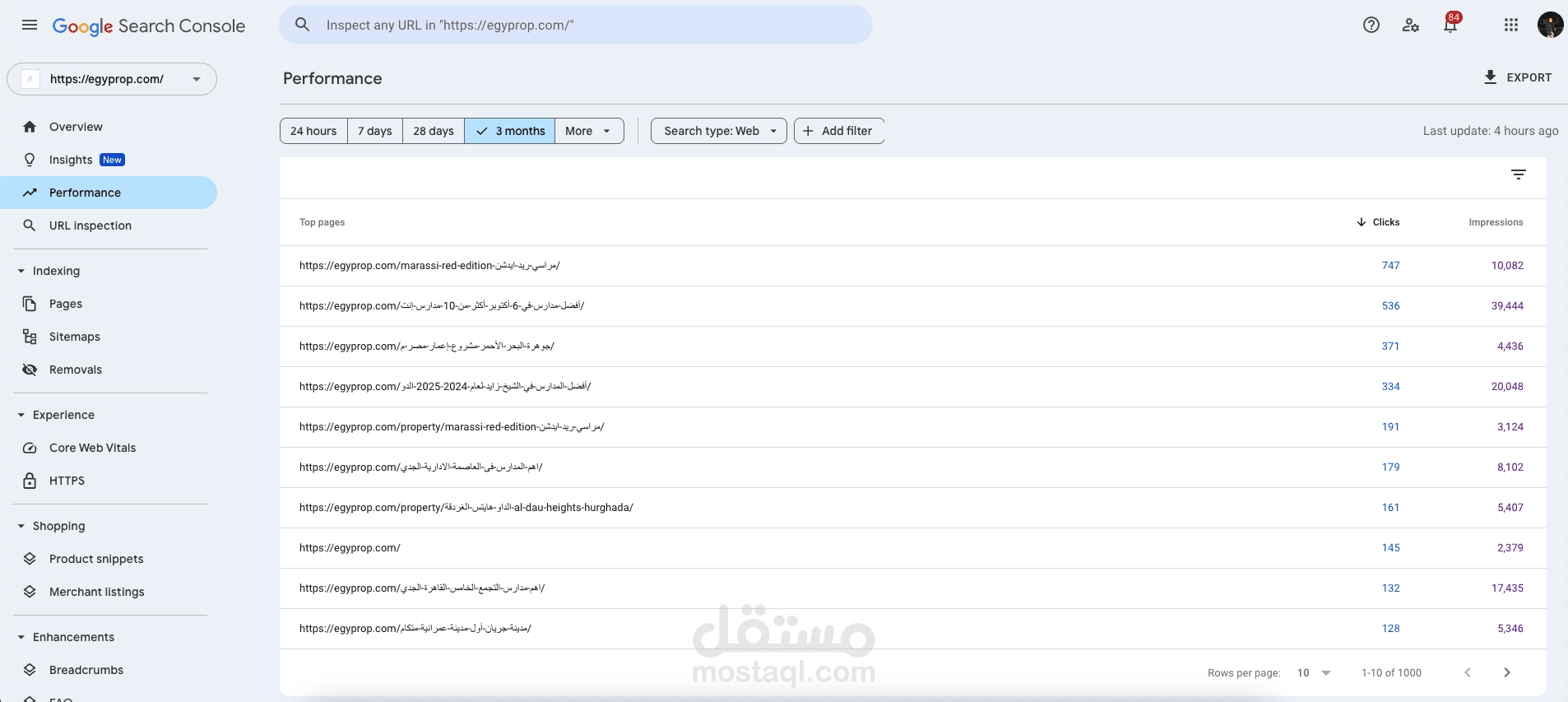Open the https://egyprop.com/ homepage row
This screenshot has width=1568, height=702.
click(x=913, y=548)
